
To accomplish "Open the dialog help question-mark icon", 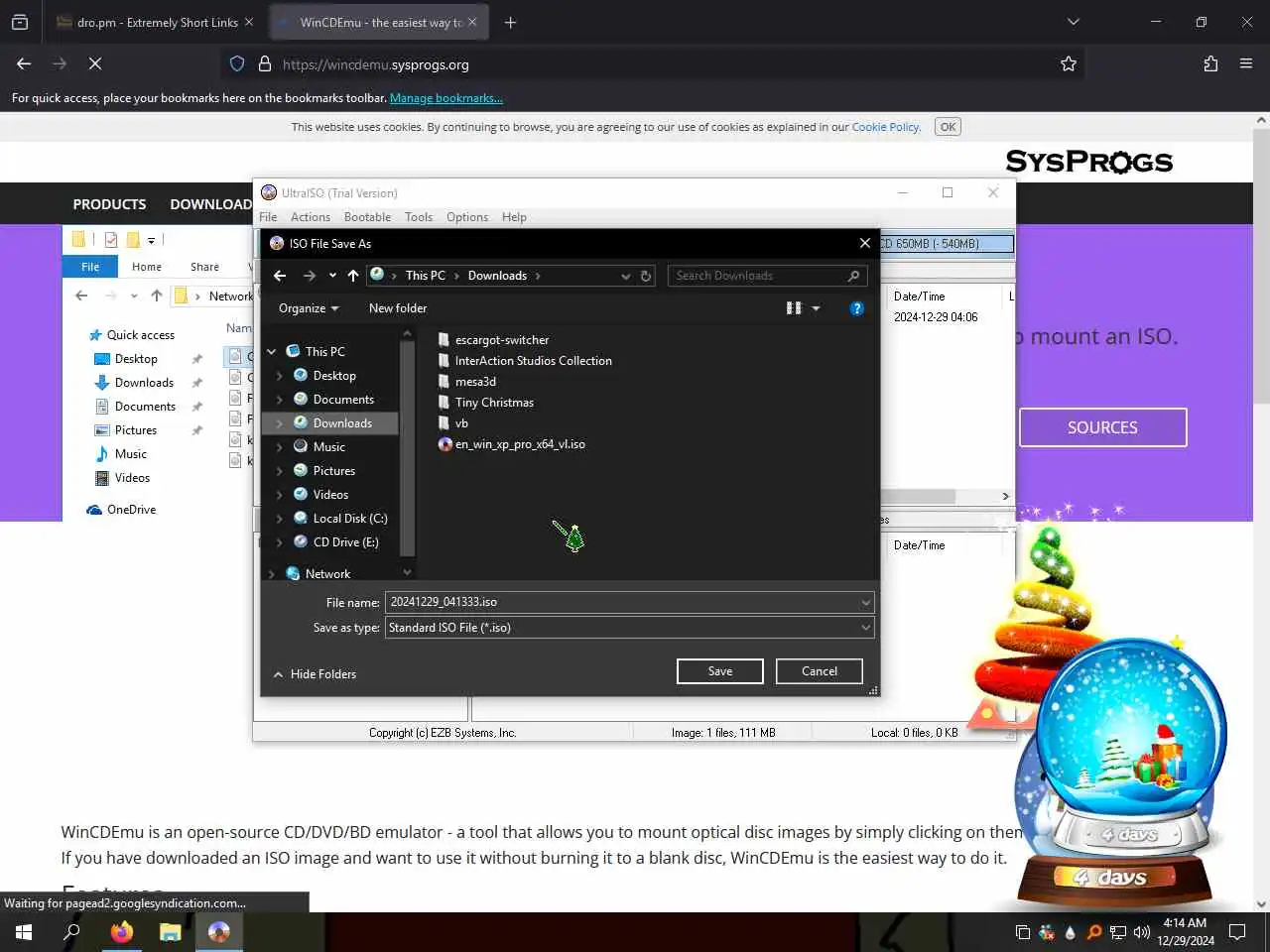I will (857, 308).
